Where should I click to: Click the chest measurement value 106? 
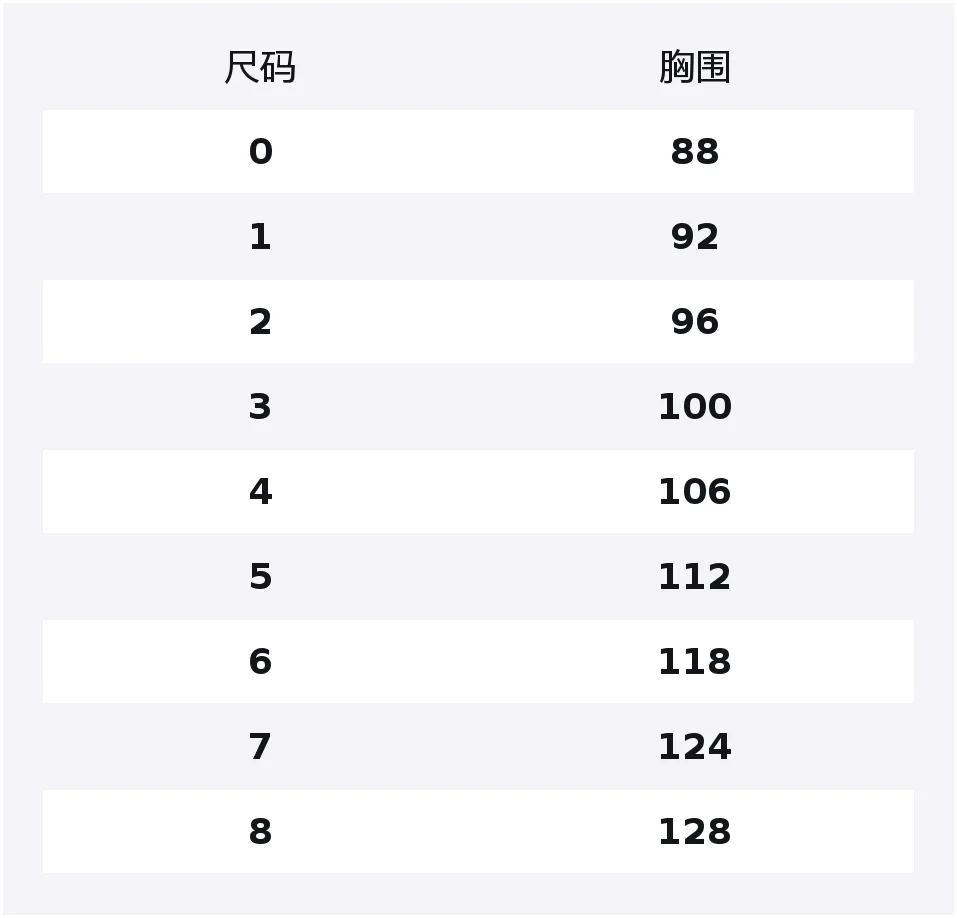pos(695,492)
